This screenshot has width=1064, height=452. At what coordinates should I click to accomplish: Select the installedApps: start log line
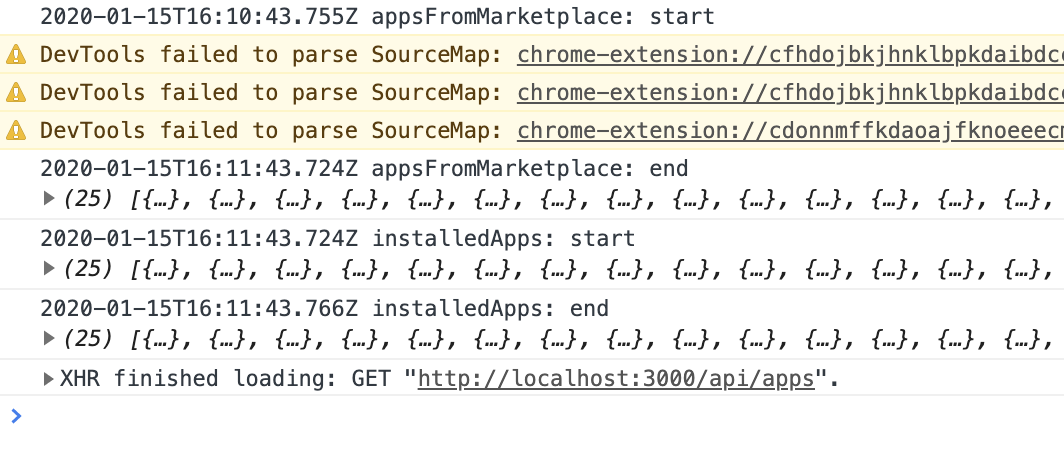tap(337, 238)
